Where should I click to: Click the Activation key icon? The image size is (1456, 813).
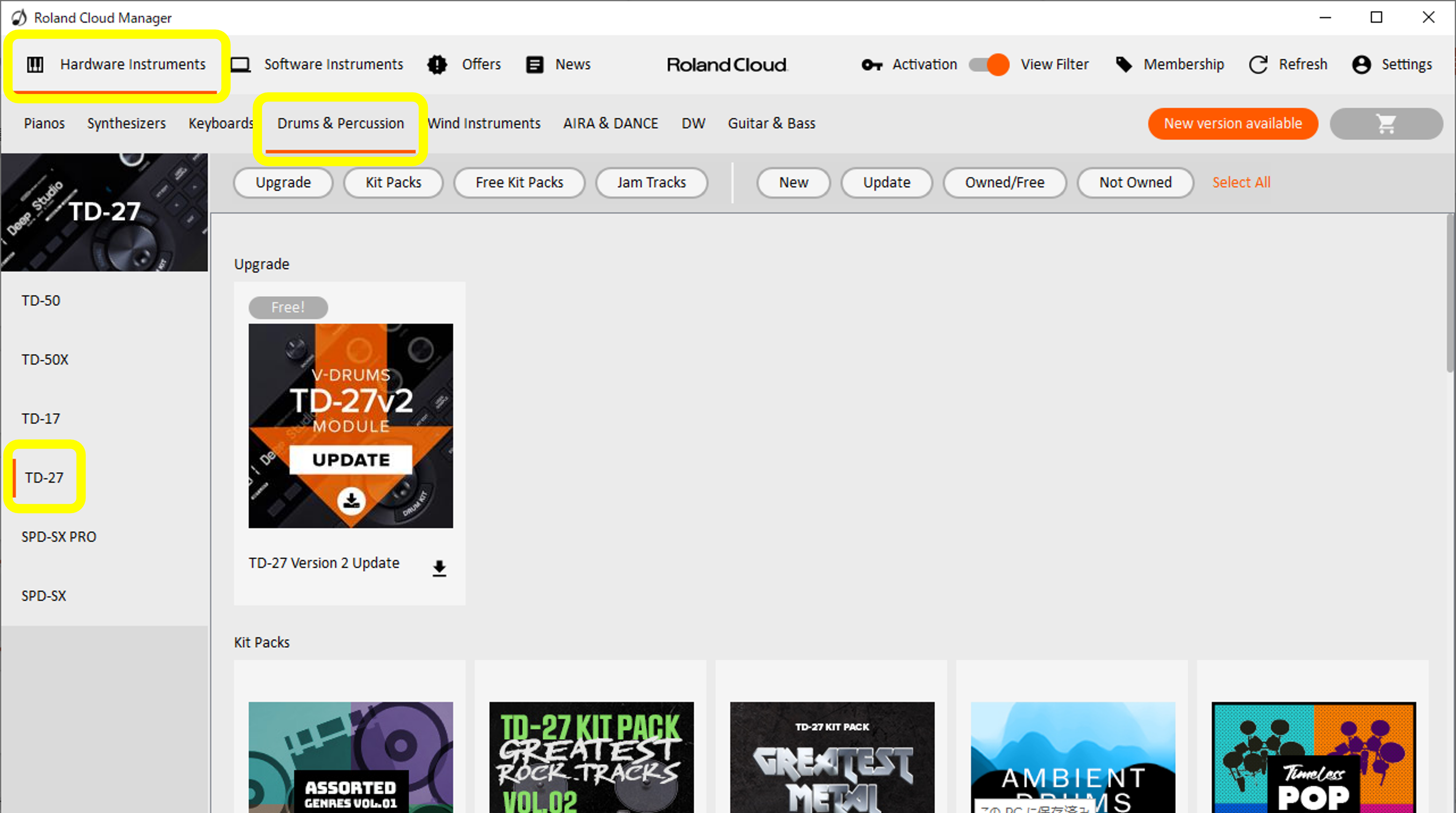click(872, 65)
